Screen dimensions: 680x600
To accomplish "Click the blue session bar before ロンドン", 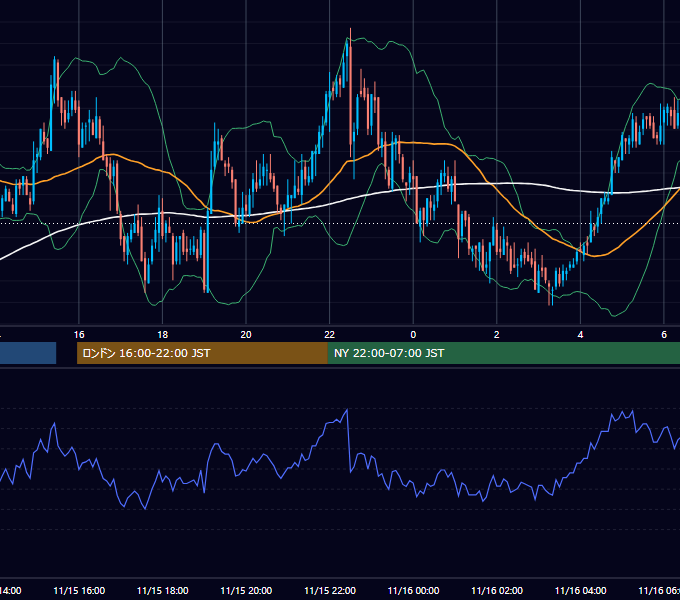I will [28, 353].
